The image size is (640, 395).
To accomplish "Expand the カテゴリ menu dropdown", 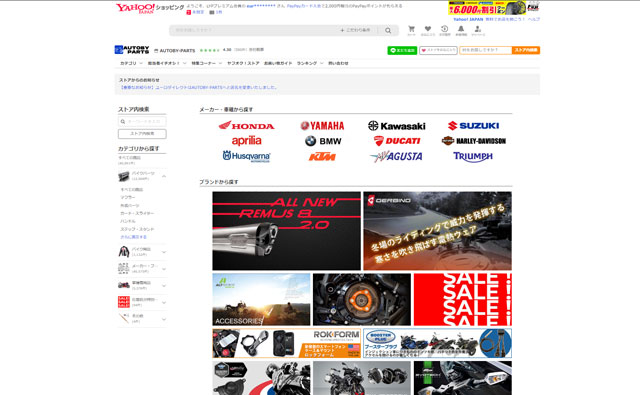I will (131, 63).
